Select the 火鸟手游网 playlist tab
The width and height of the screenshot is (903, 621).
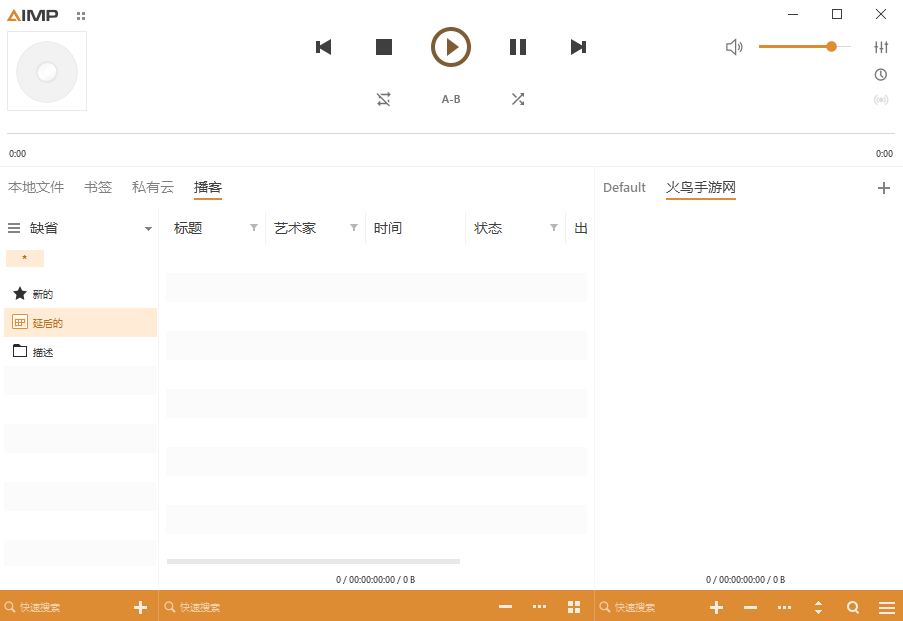coord(701,187)
